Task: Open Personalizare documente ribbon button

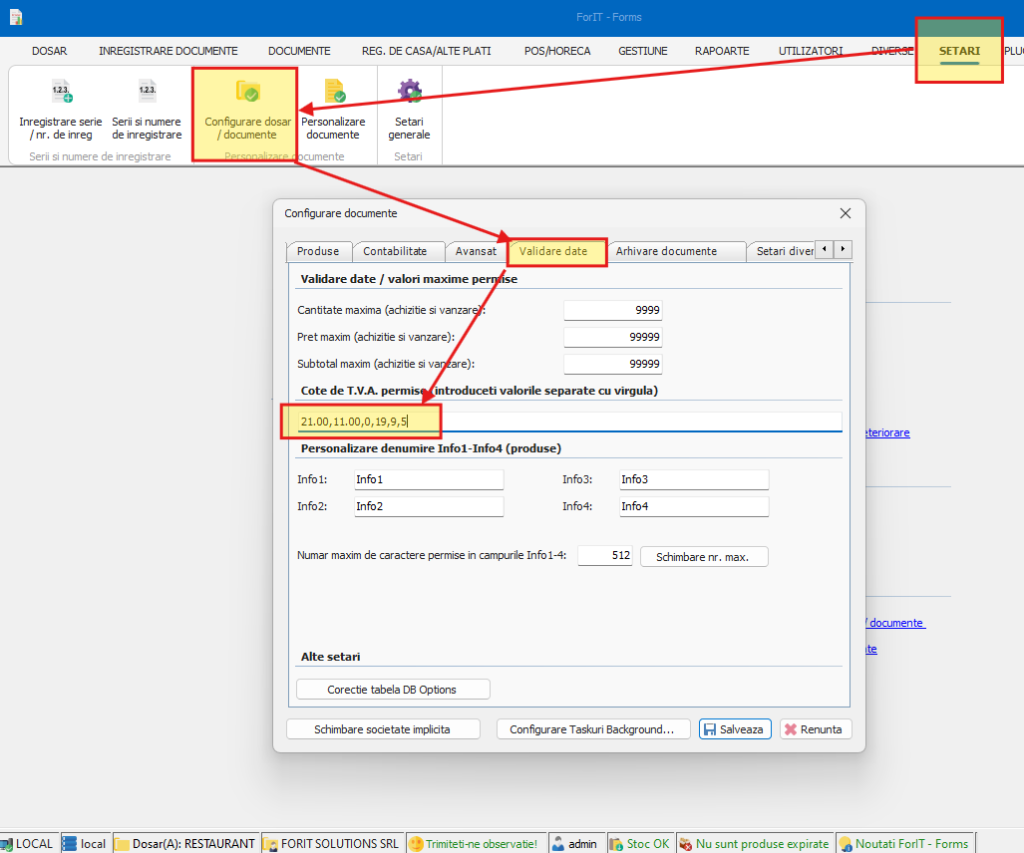Action: click(x=333, y=109)
